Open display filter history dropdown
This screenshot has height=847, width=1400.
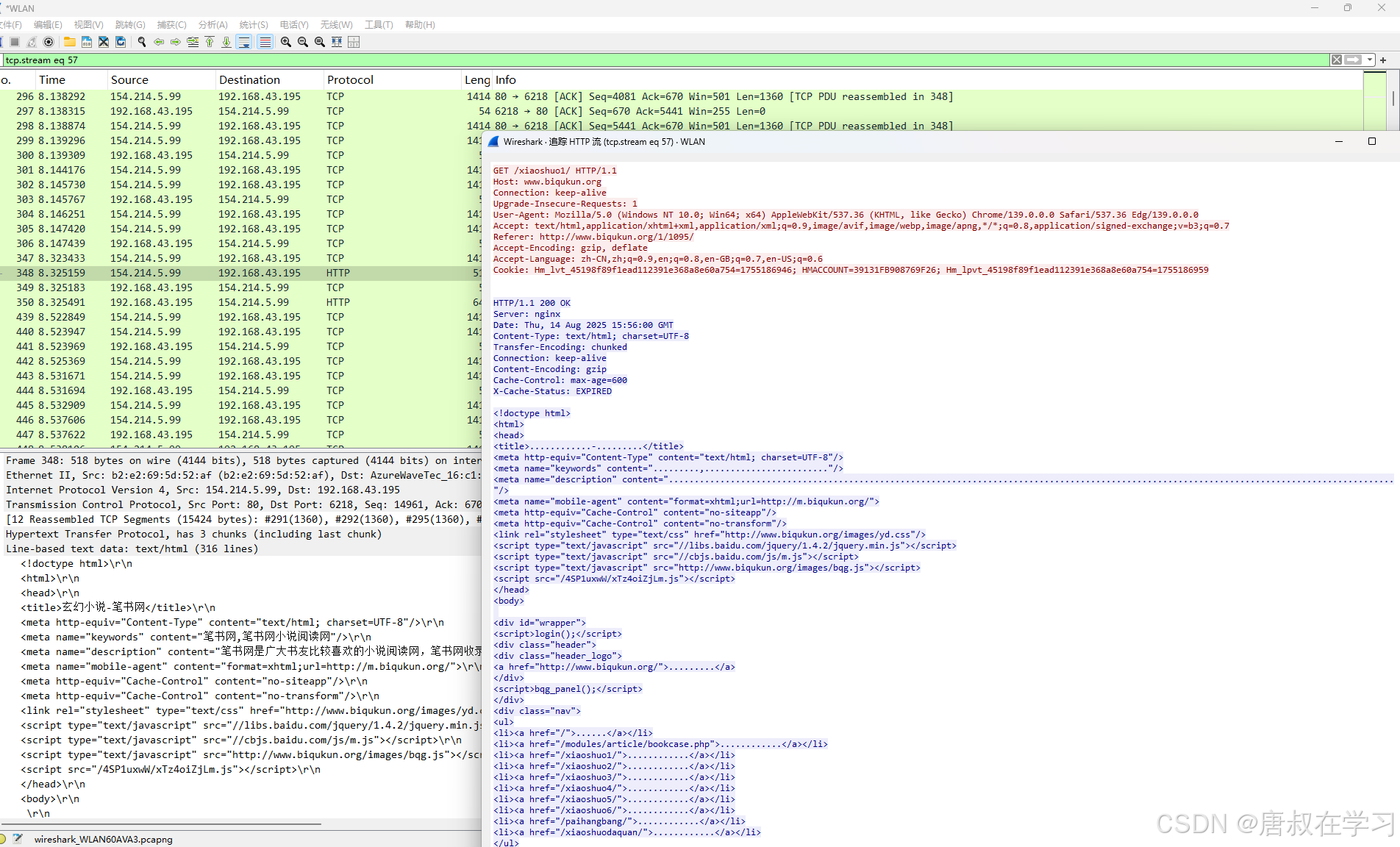coord(1370,60)
